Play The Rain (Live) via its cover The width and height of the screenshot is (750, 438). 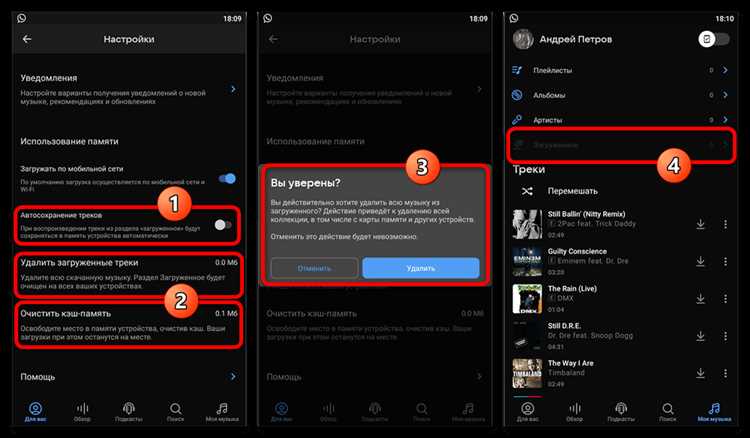(x=527, y=299)
